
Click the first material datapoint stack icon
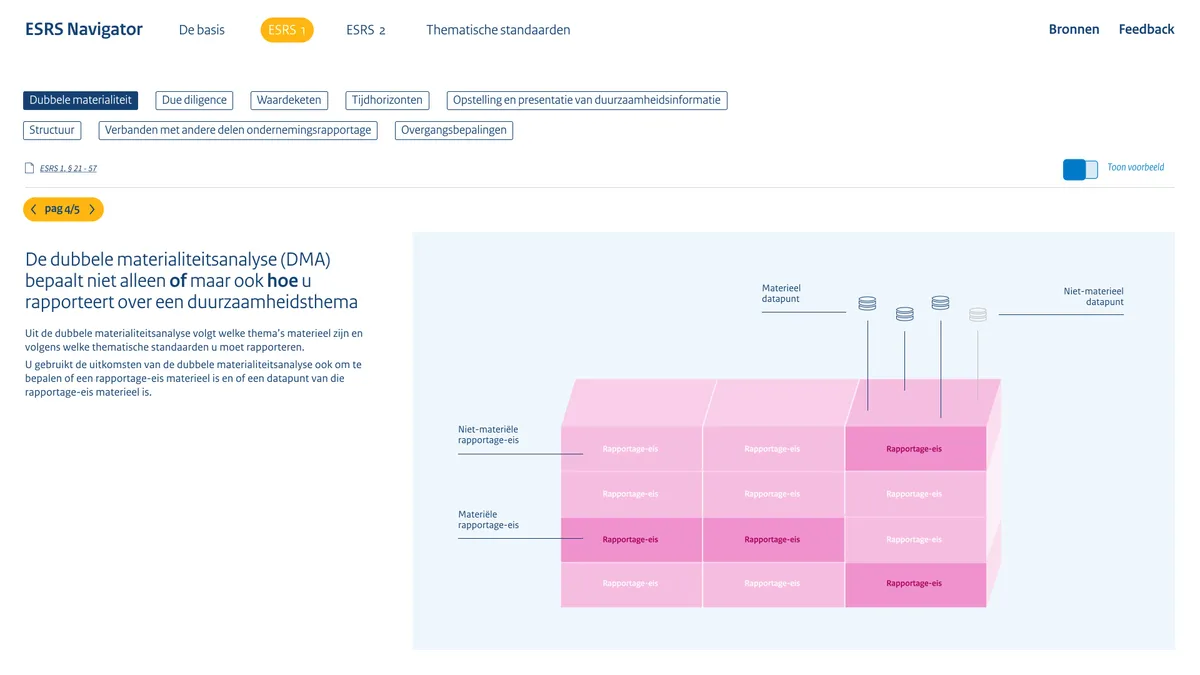pos(867,303)
